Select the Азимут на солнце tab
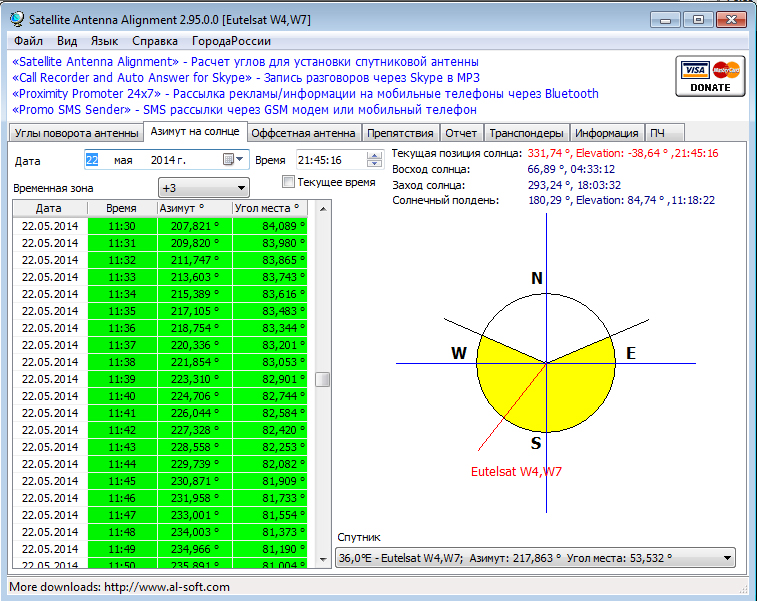Screen dimensions: 757x601 point(195,131)
